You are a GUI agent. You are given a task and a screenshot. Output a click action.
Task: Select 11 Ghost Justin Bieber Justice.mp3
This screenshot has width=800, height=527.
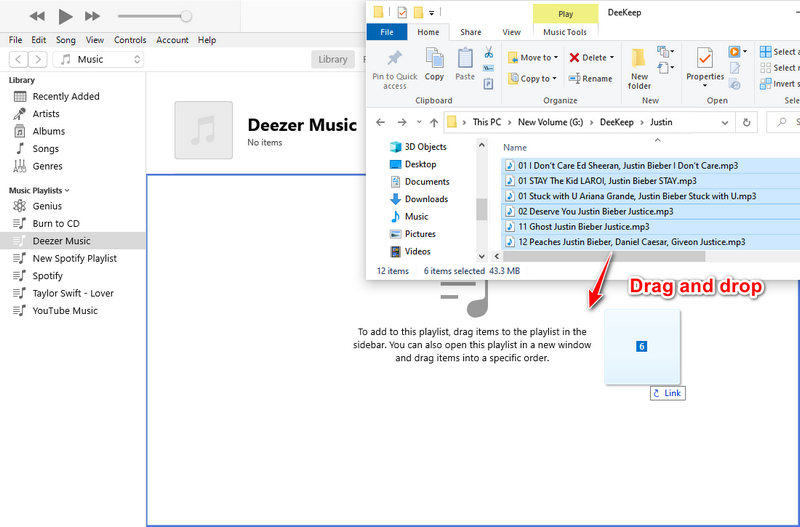651,227
